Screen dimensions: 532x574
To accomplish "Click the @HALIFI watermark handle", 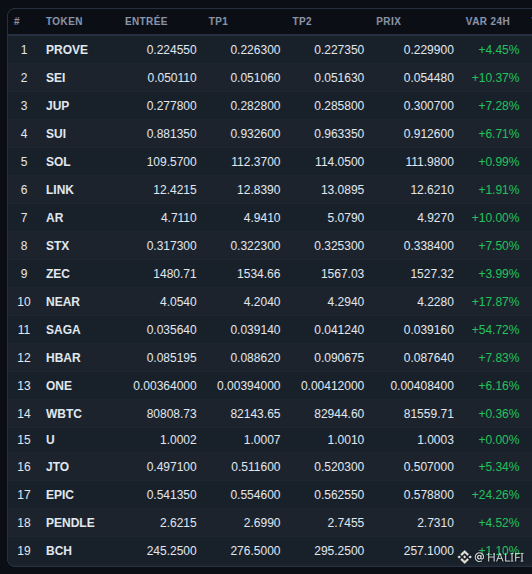I will tap(499, 557).
